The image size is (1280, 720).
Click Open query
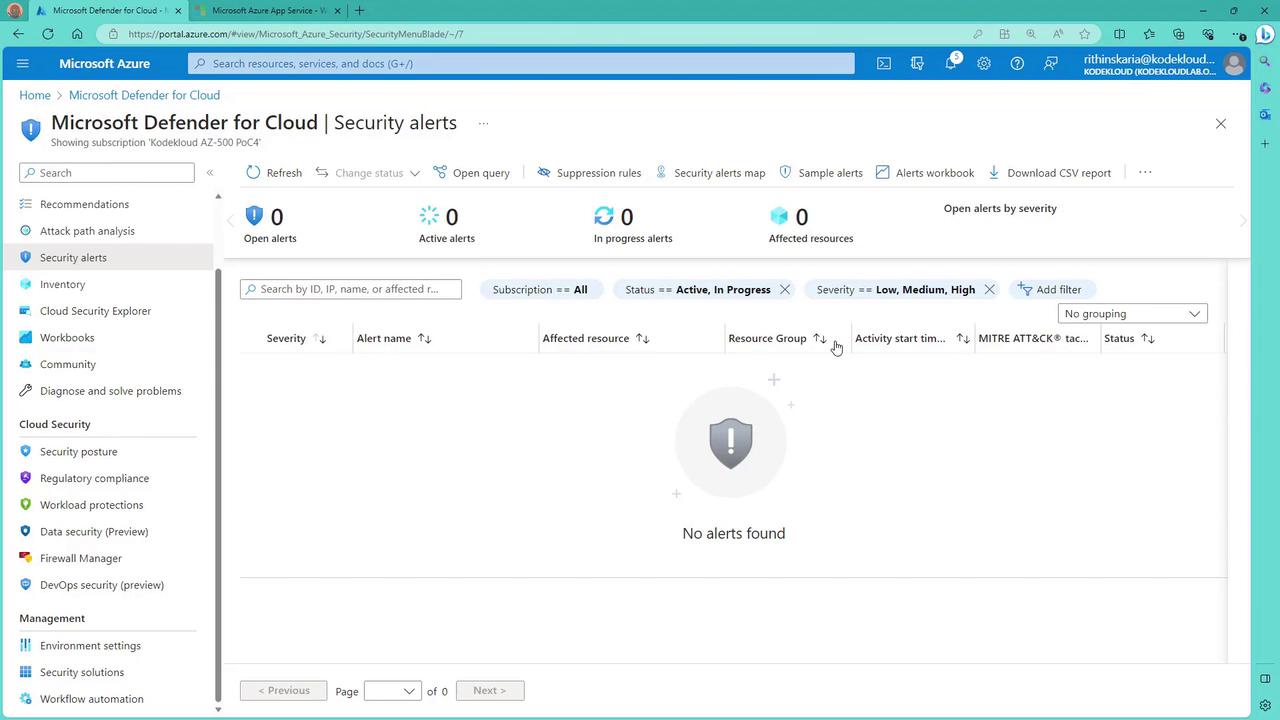(472, 172)
